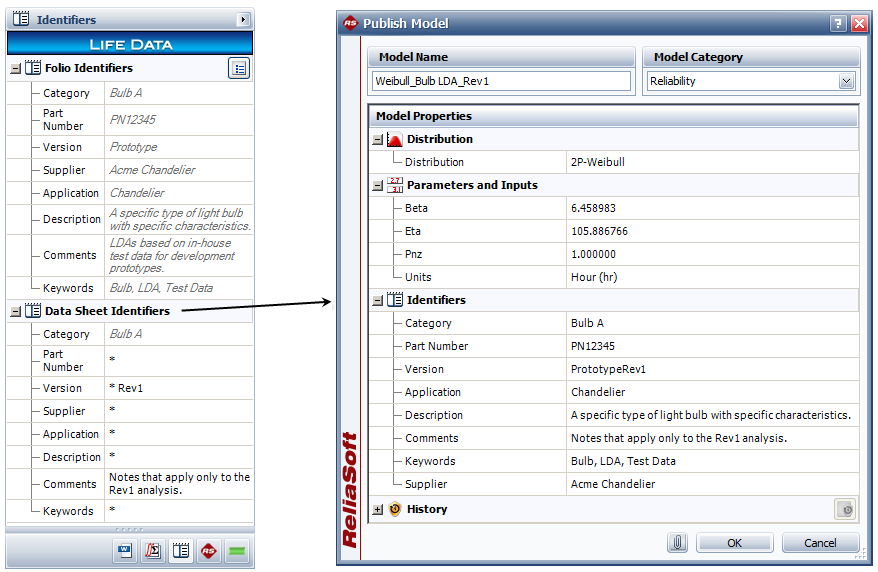This screenshot has width=878, height=572.
Task: Click the paperclip attachments button
Action: pyautogui.click(x=678, y=542)
